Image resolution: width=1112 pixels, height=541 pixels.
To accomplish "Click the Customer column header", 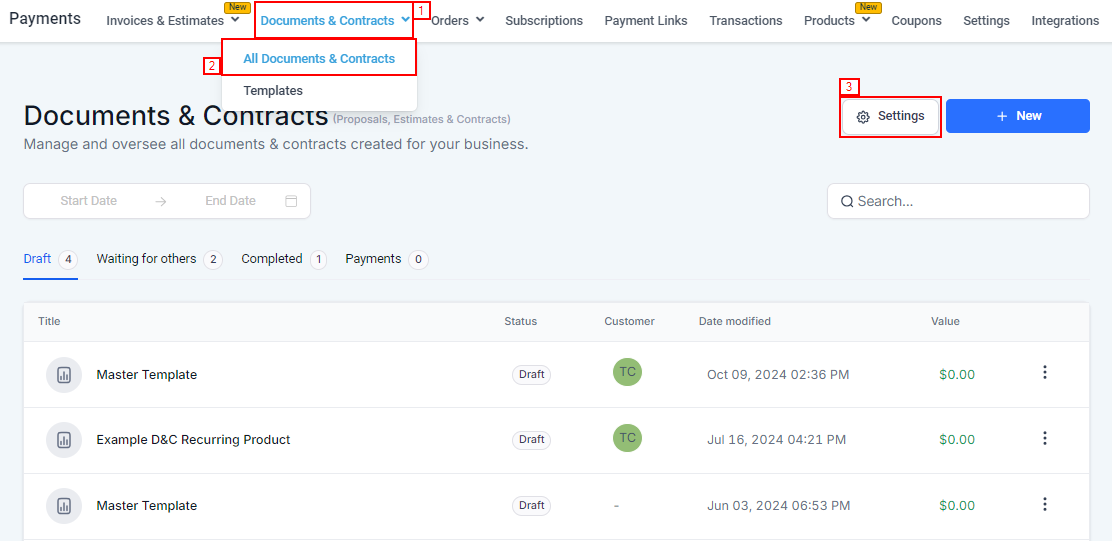I will point(629,321).
